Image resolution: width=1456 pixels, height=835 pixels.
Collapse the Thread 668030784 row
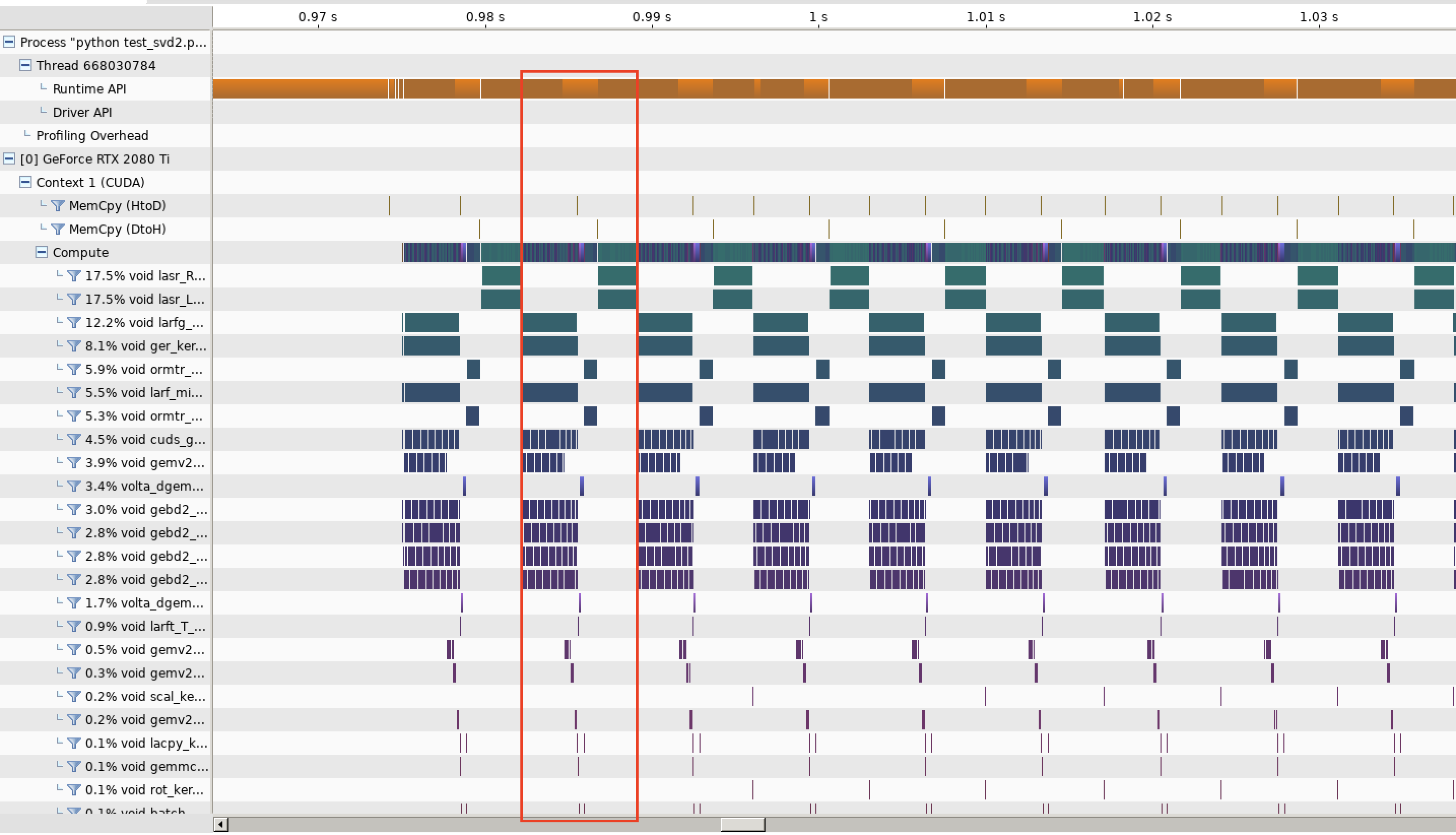point(25,65)
